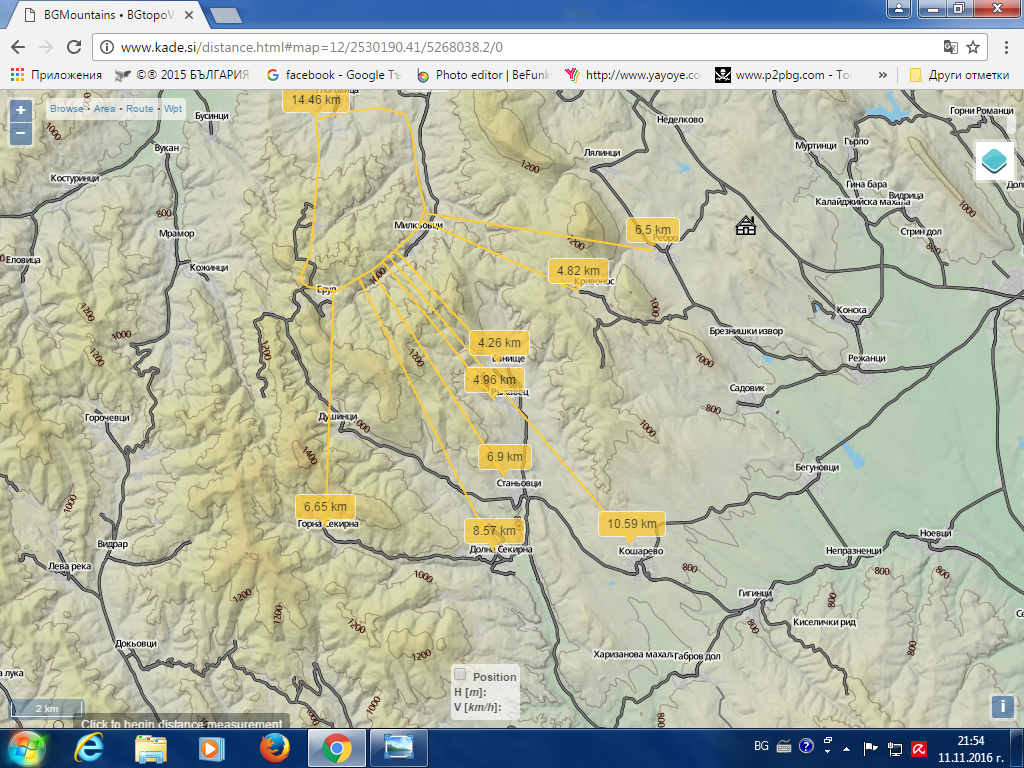Viewport: 1024px width, 768px height.
Task: Open the Други отметки bookmarks folder
Action: [959, 75]
